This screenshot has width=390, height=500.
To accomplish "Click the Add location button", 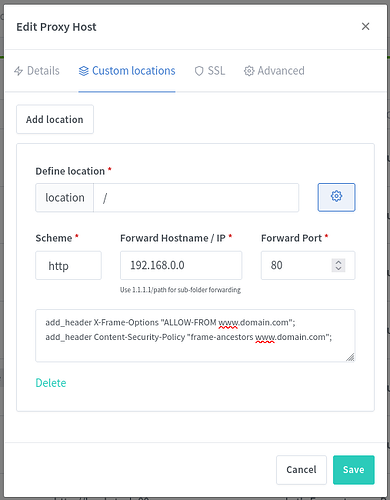I will [55, 119].
